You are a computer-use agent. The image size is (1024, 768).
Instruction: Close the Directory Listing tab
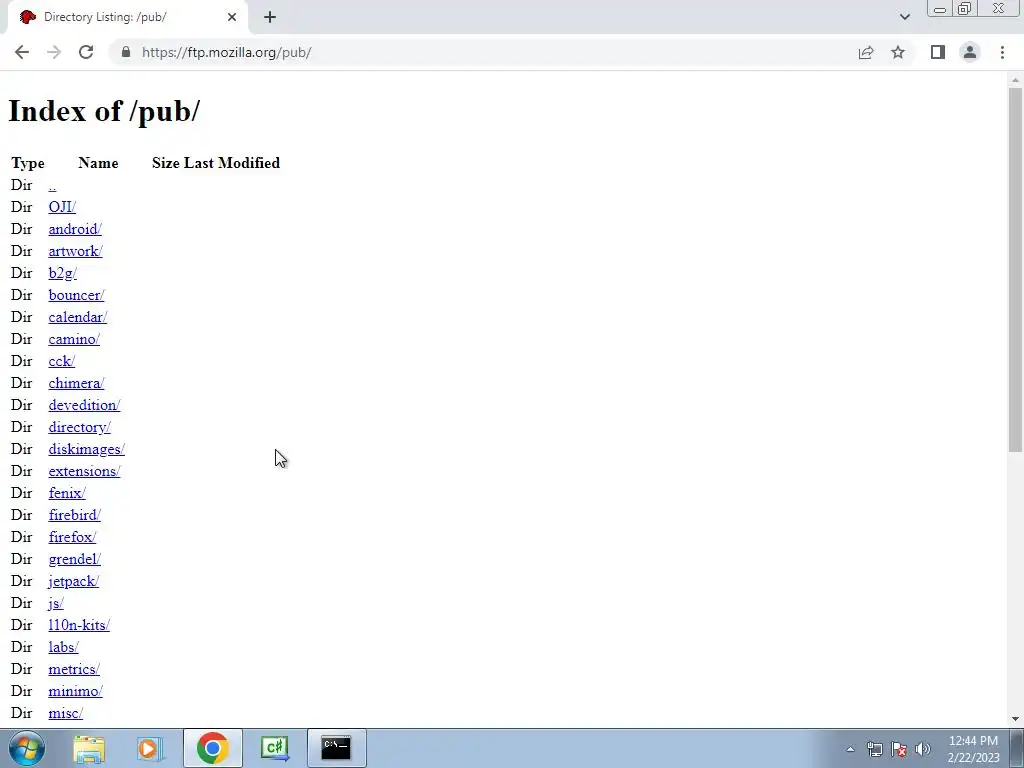[232, 17]
